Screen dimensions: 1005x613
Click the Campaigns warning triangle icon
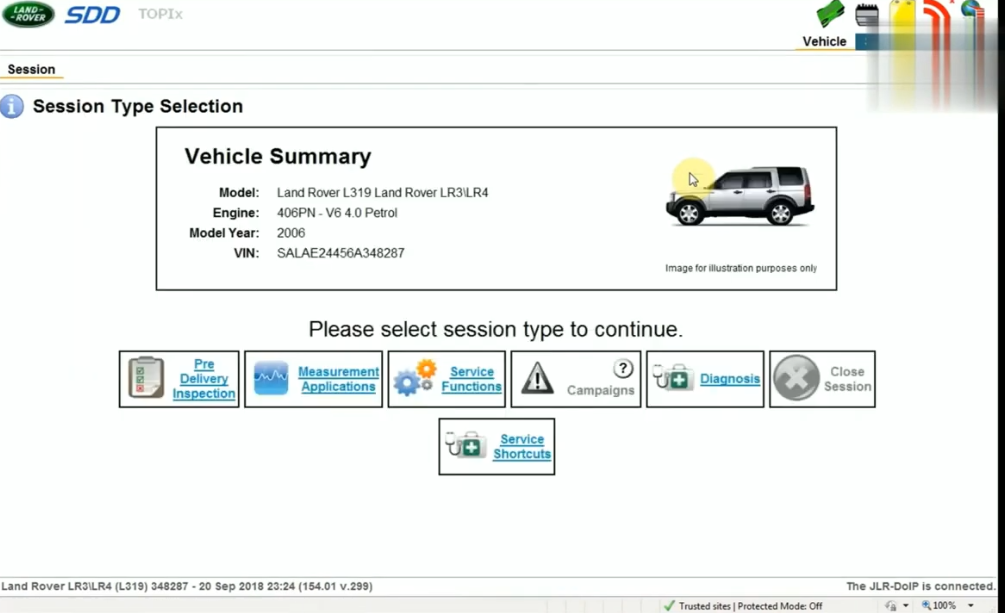click(537, 378)
